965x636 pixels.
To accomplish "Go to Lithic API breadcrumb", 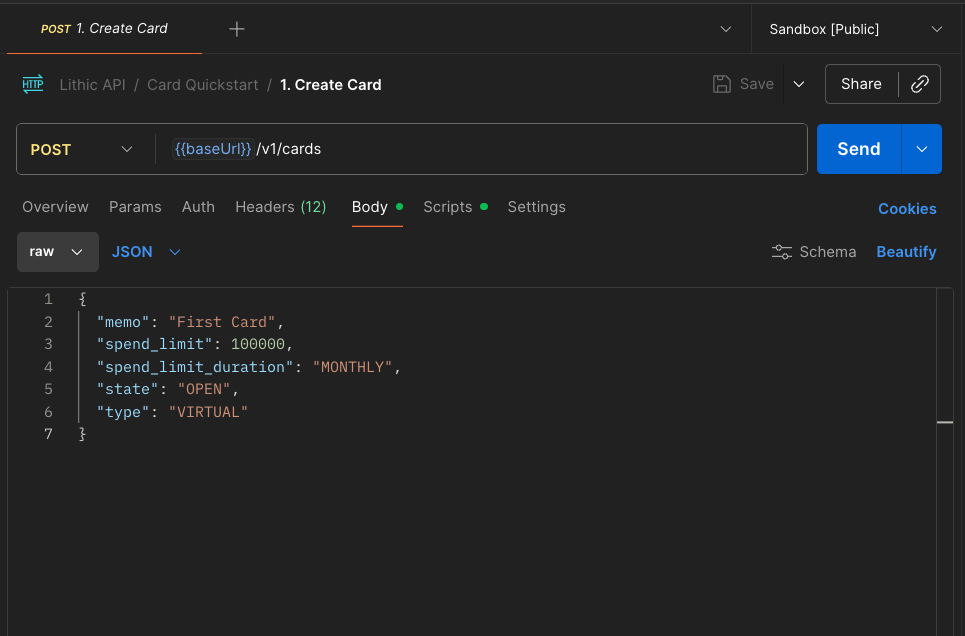I will (x=92, y=85).
